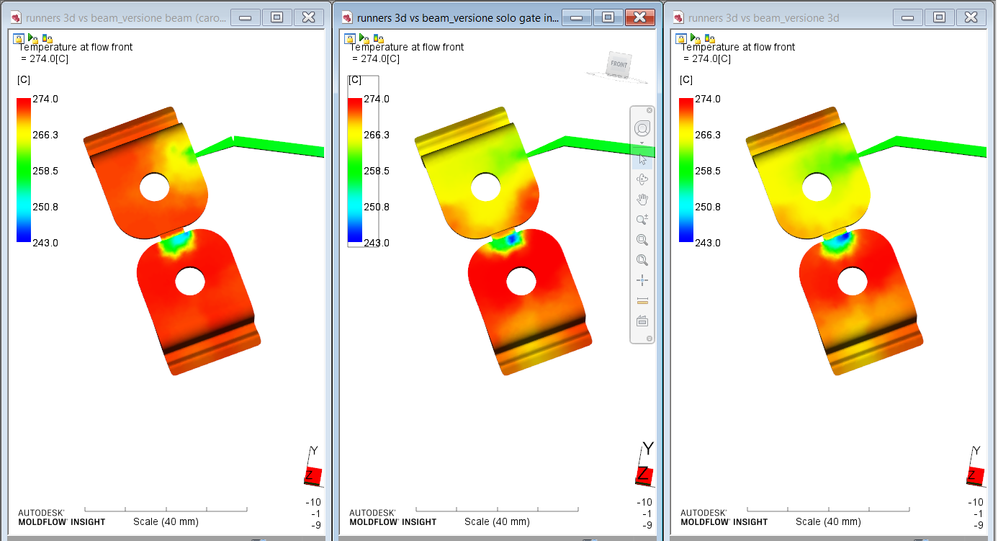Select the Center crosshair tool
Viewport: 998px width, 541px height.
tap(642, 280)
